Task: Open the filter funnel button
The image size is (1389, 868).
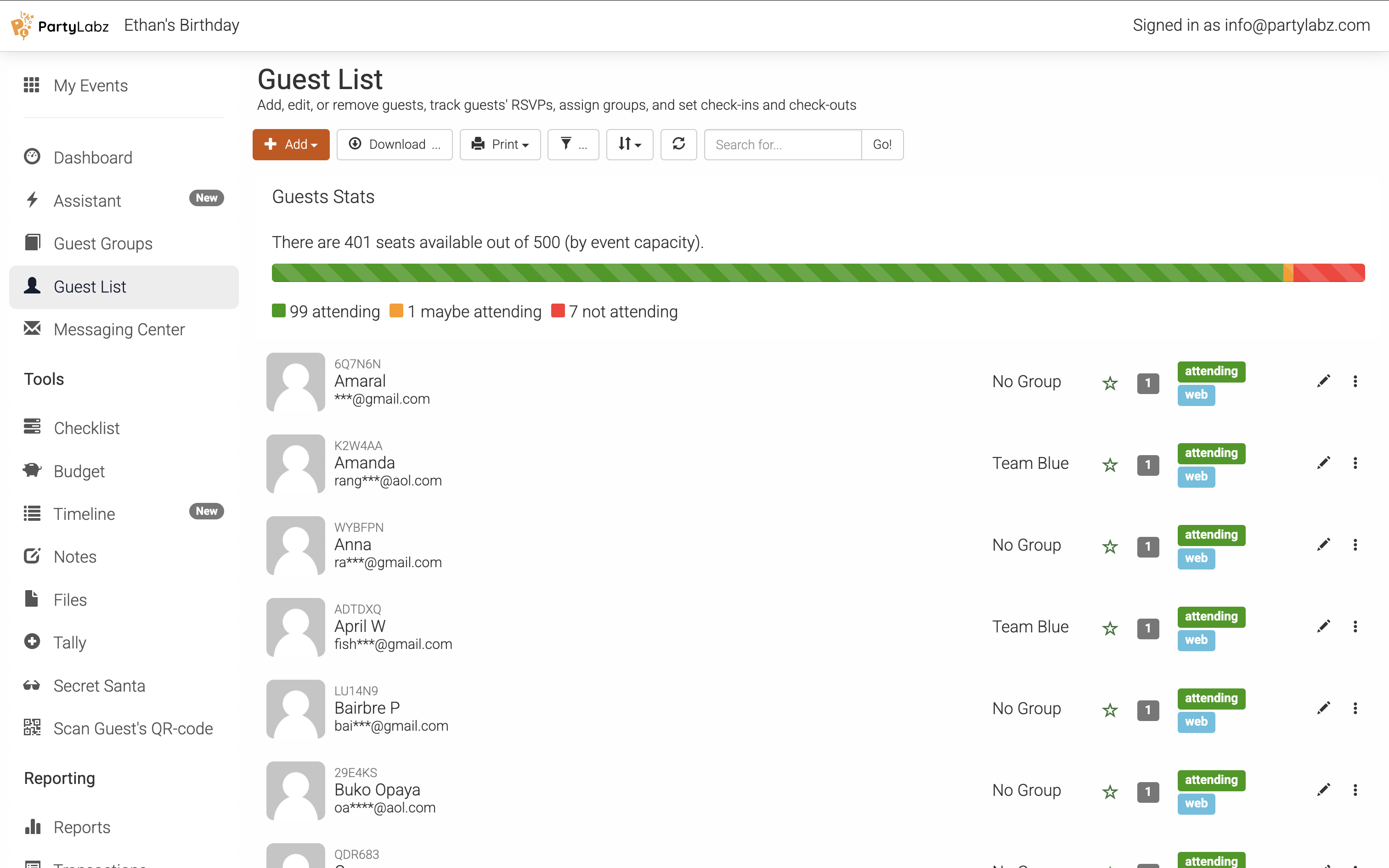Action: [573, 144]
